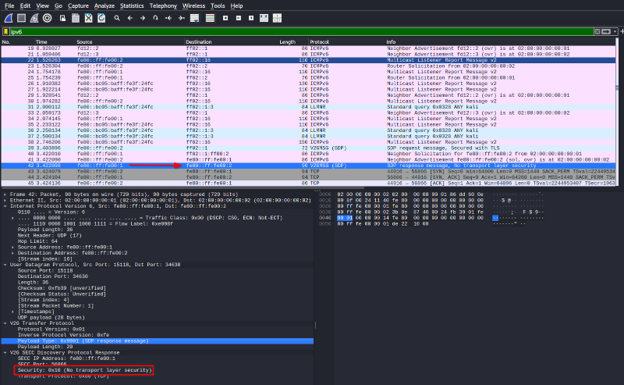Expand the Source Address field

(x=13, y=247)
